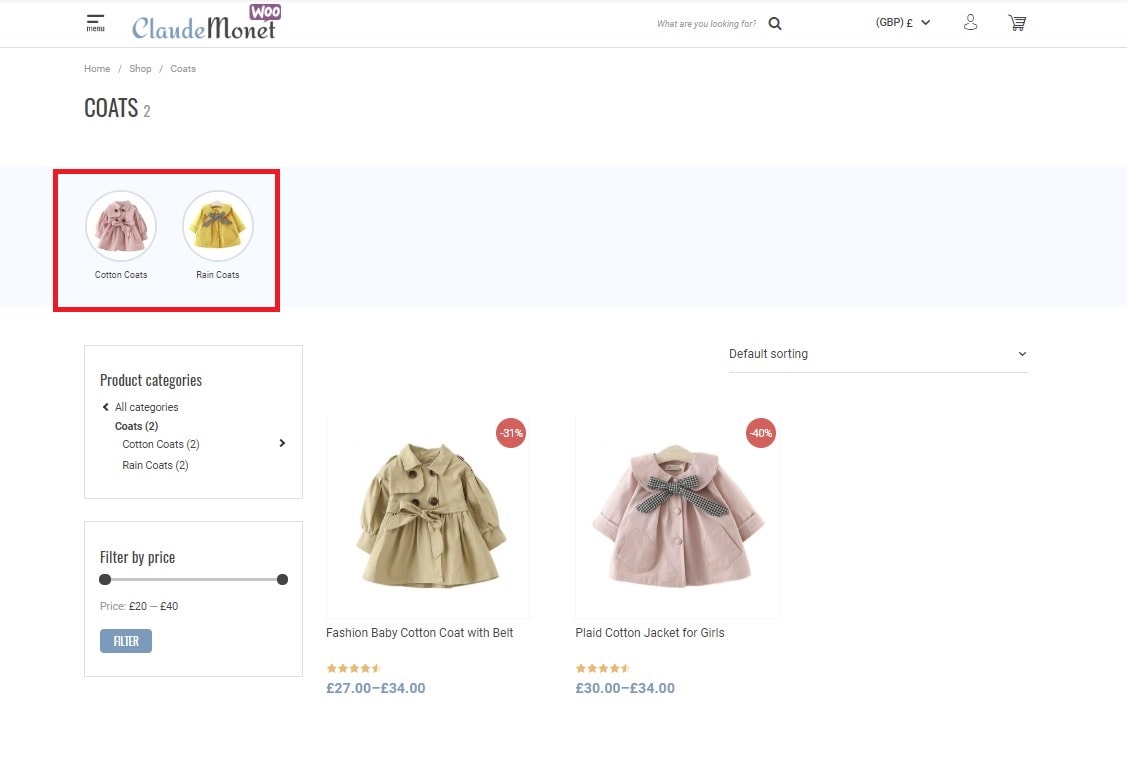Click the maximum price slider handle
The width and height of the screenshot is (1127, 773).
[x=282, y=579]
